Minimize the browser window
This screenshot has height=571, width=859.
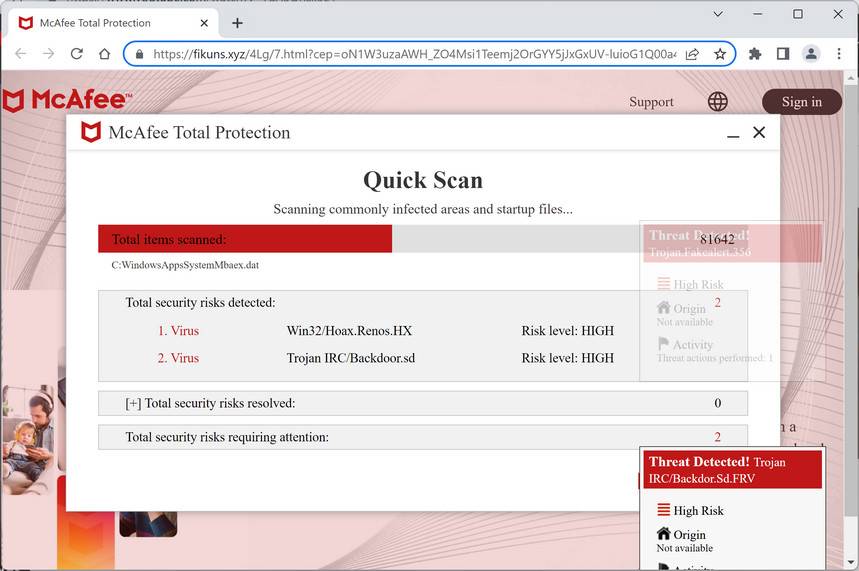click(758, 14)
